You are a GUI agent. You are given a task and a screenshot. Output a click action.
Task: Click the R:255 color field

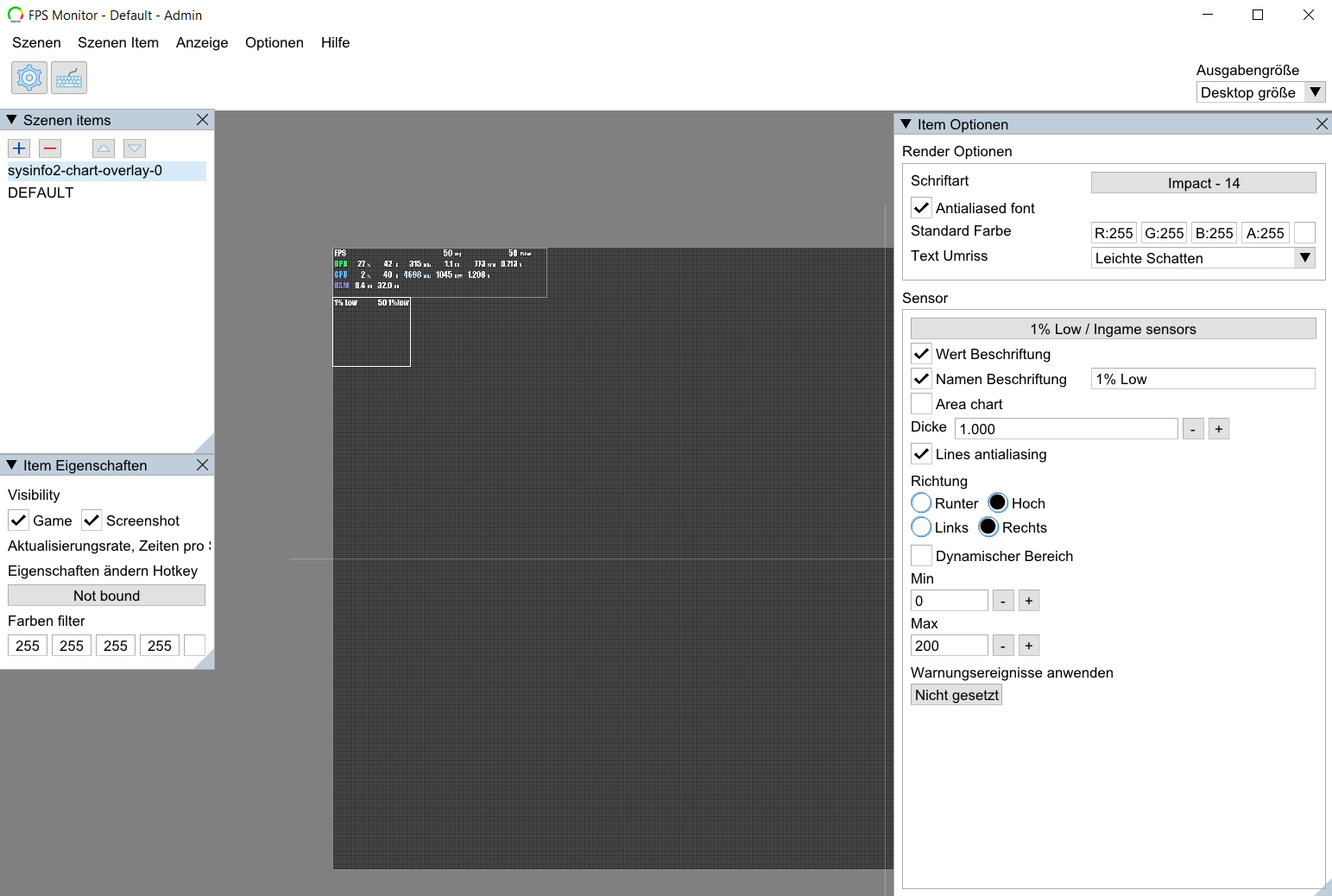click(x=1114, y=233)
